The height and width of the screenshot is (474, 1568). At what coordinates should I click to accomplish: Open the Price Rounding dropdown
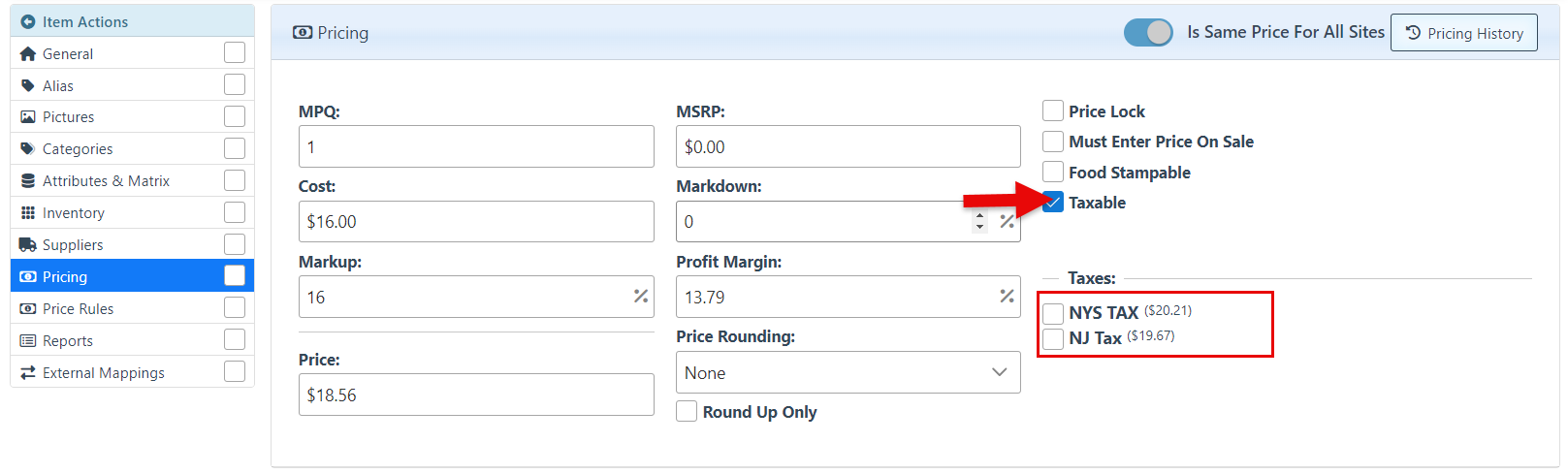[x=848, y=373]
